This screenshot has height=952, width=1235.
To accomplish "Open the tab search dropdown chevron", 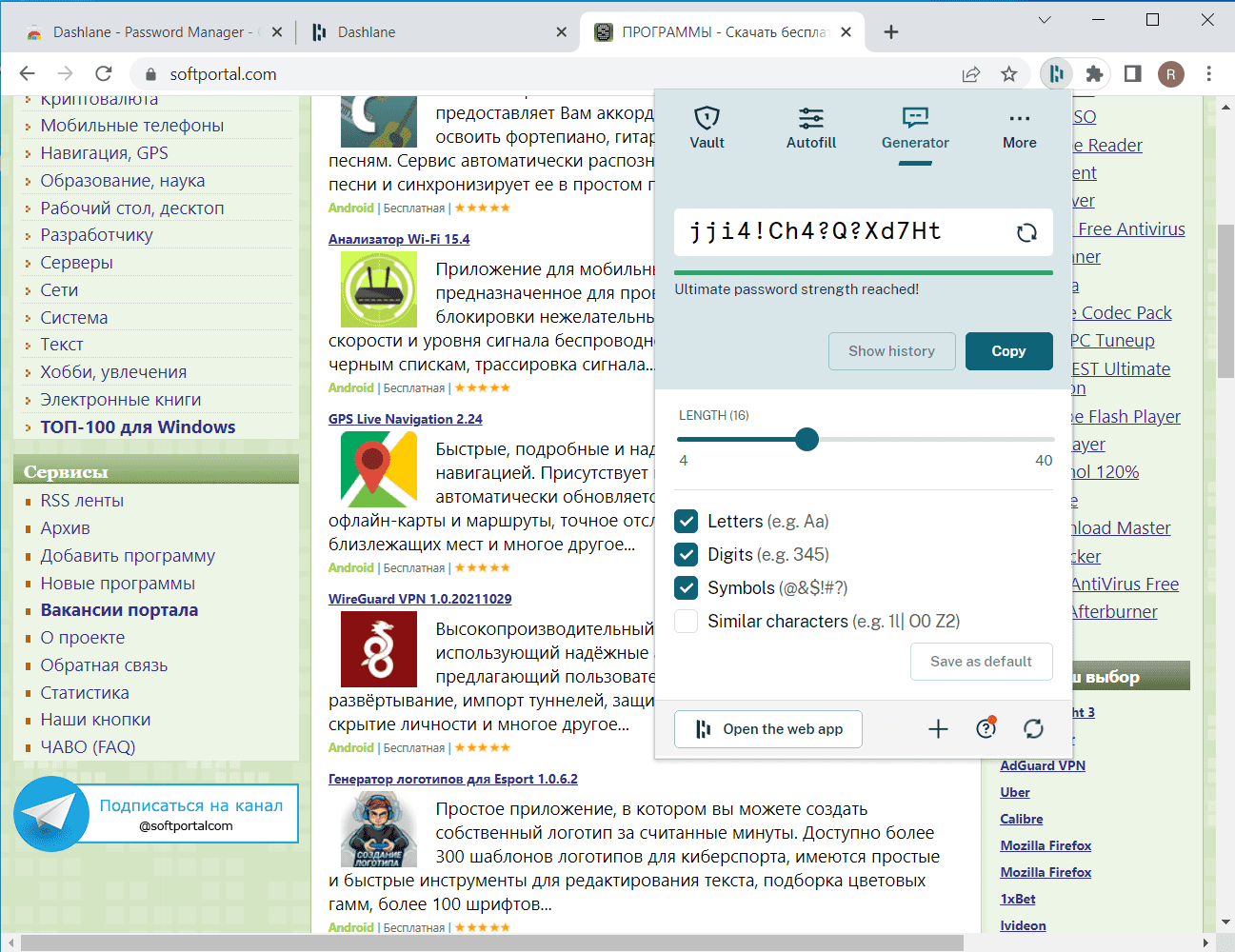I will point(1045,20).
